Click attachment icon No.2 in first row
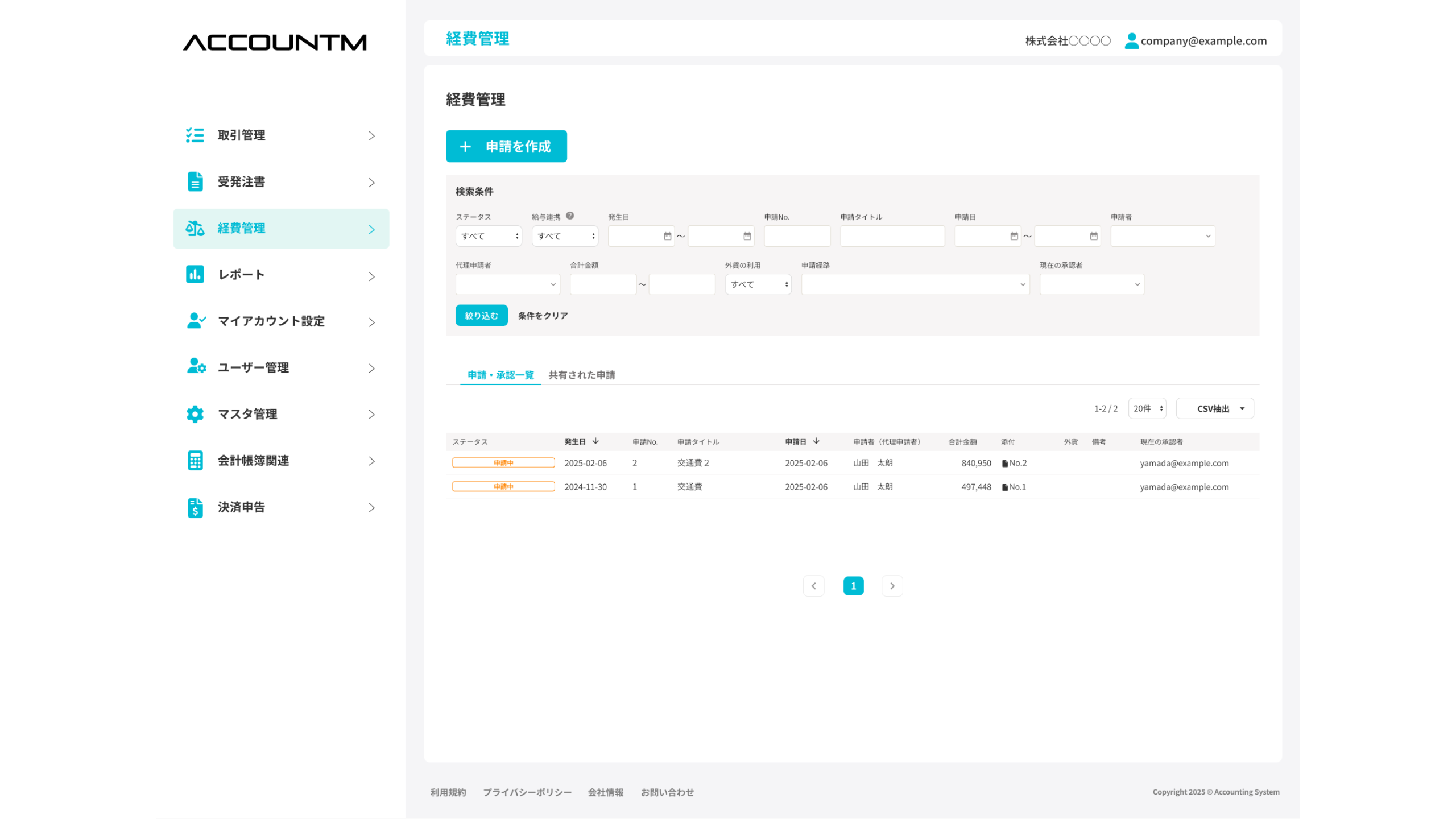Screen dimensions: 1456x819 coord(1005,464)
